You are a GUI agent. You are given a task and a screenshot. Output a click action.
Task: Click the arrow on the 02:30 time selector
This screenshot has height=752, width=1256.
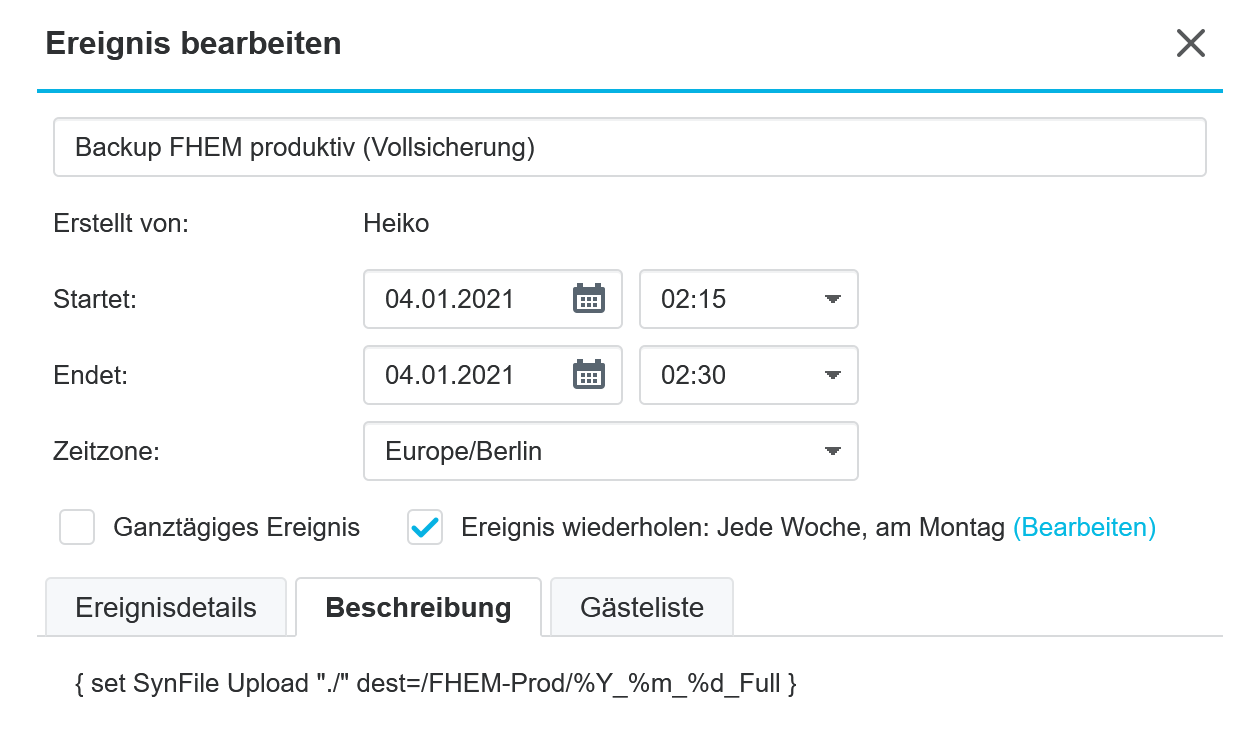(832, 375)
